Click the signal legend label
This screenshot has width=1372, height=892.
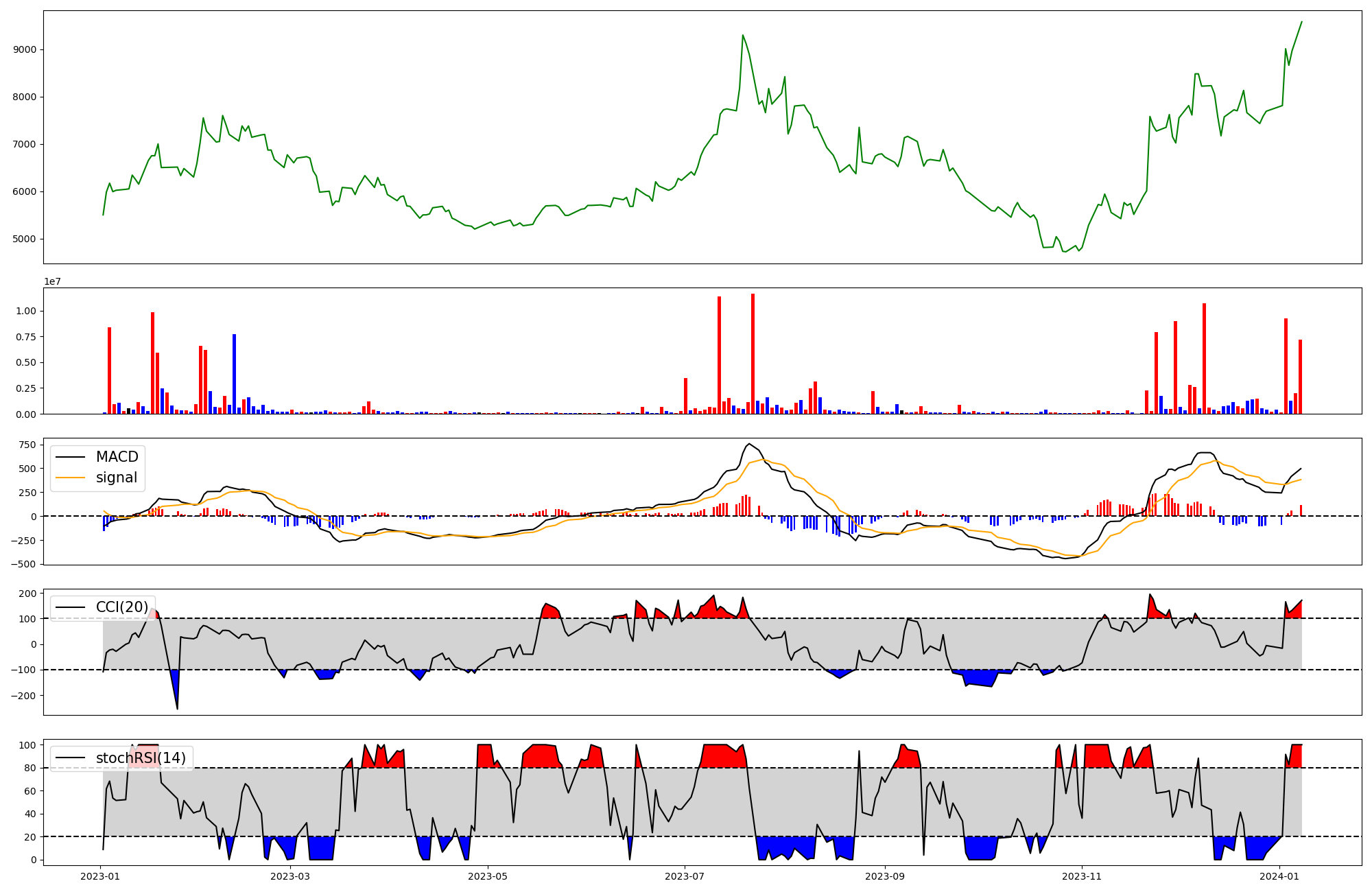[117, 478]
